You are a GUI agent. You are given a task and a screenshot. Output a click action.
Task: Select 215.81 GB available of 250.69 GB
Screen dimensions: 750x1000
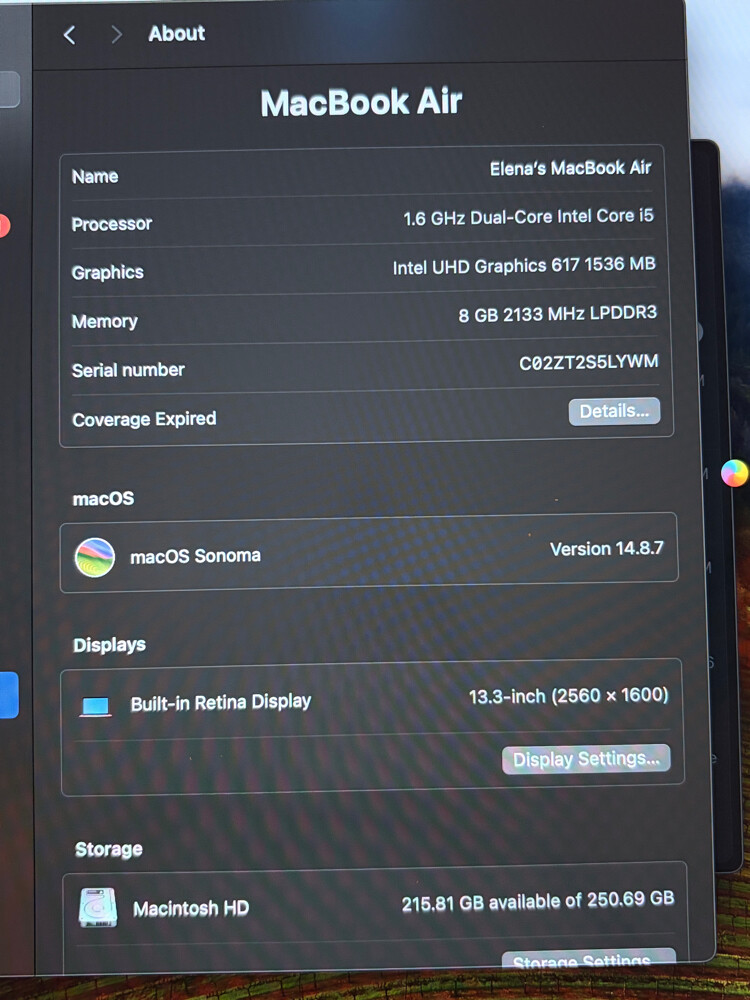point(538,901)
